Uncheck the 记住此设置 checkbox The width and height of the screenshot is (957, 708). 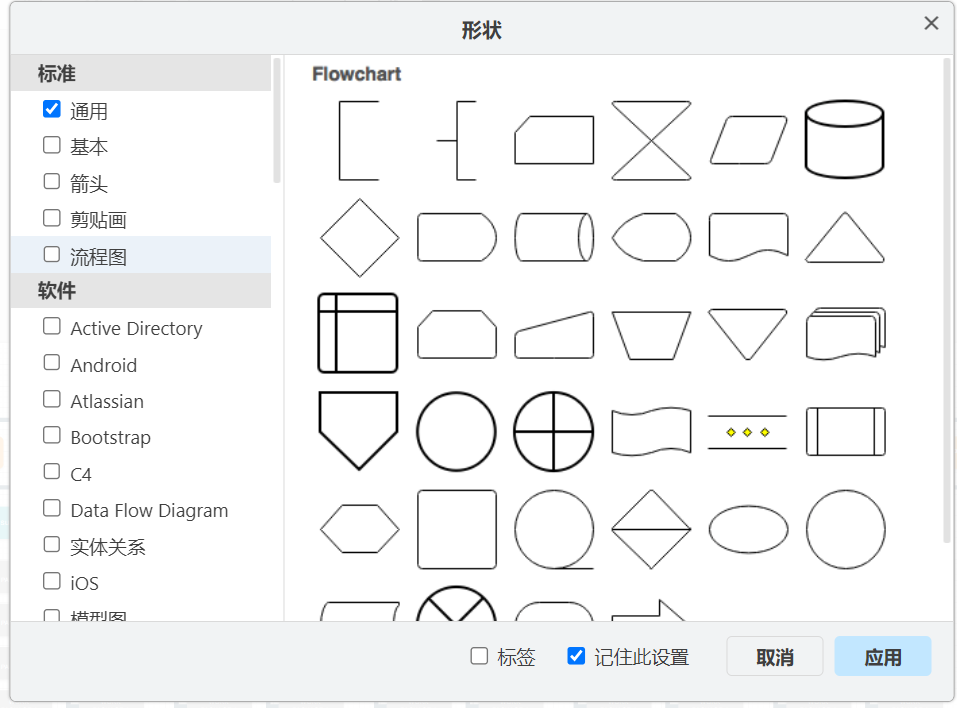point(576,656)
